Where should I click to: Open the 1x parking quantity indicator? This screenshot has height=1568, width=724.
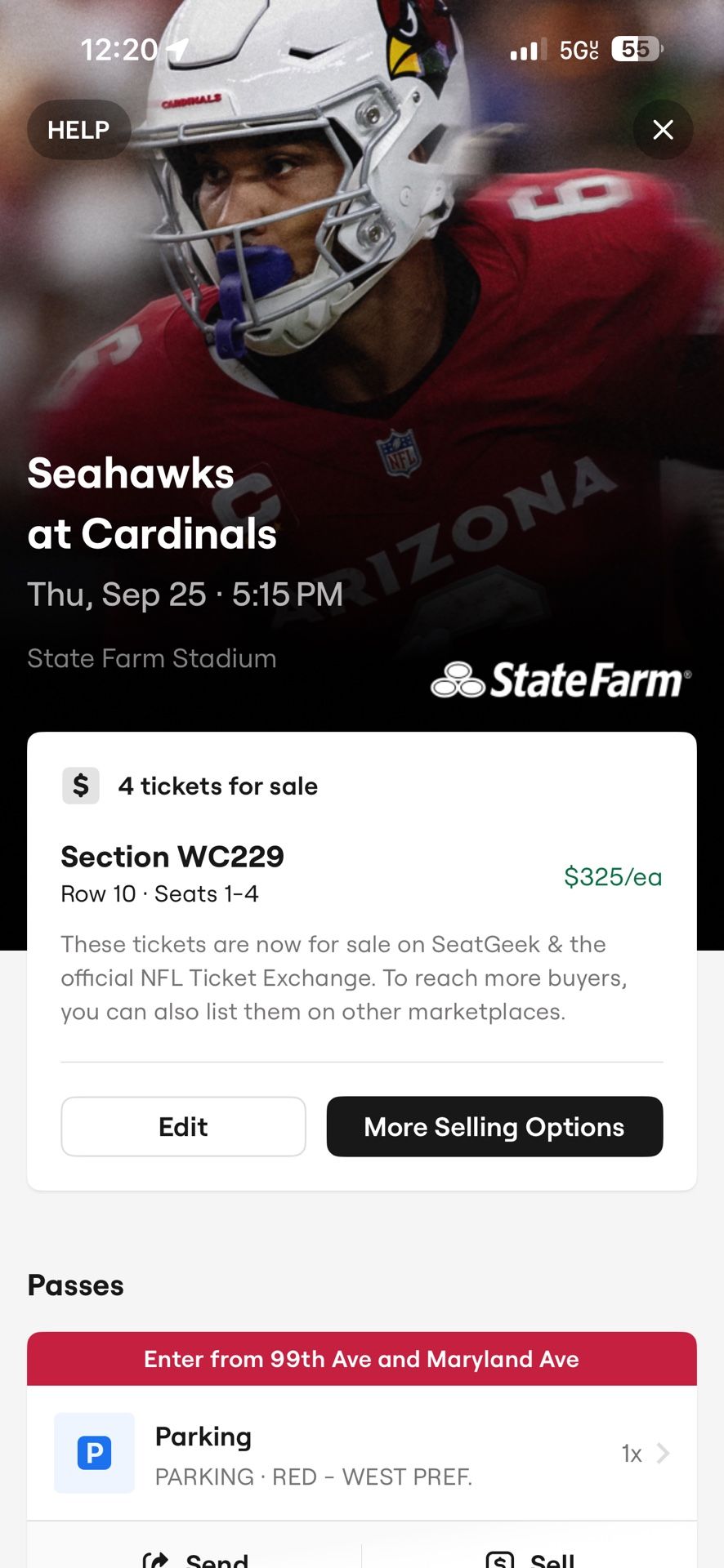[x=632, y=1454]
